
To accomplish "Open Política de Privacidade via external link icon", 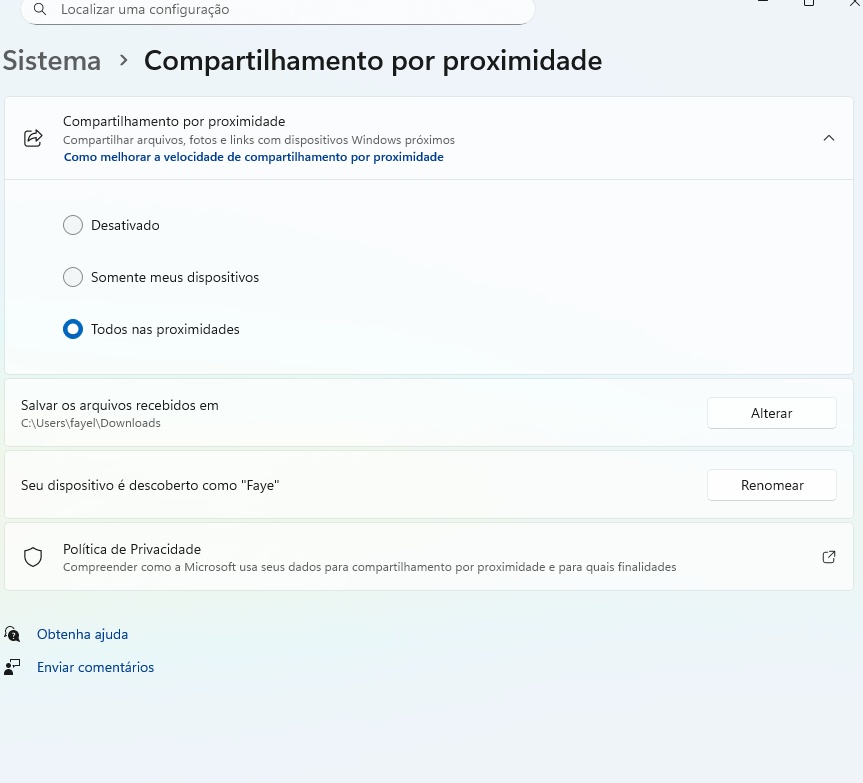I will (x=829, y=557).
